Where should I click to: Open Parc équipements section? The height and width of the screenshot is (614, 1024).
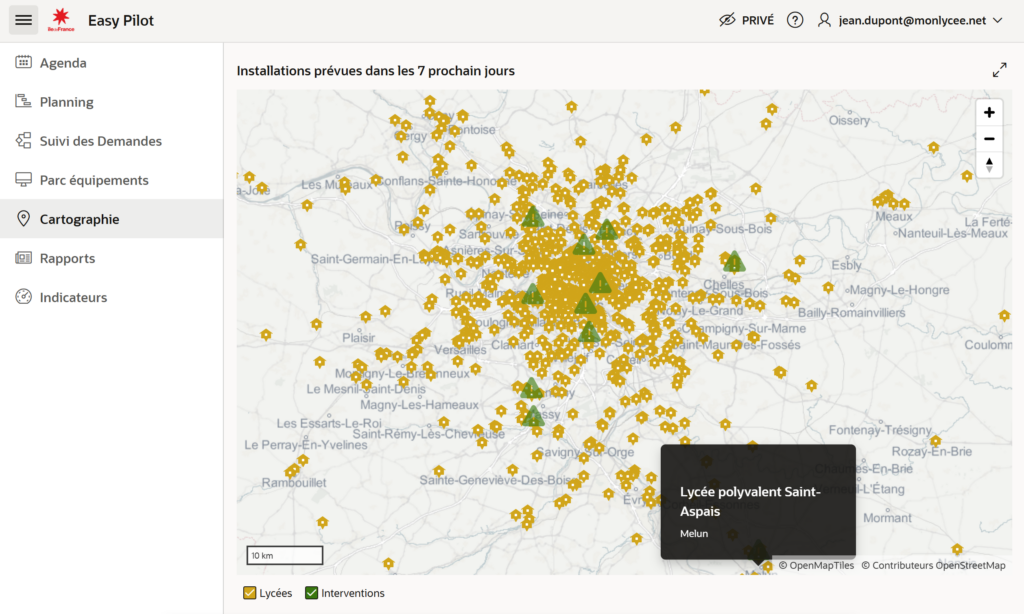pyautogui.click(x=112, y=180)
